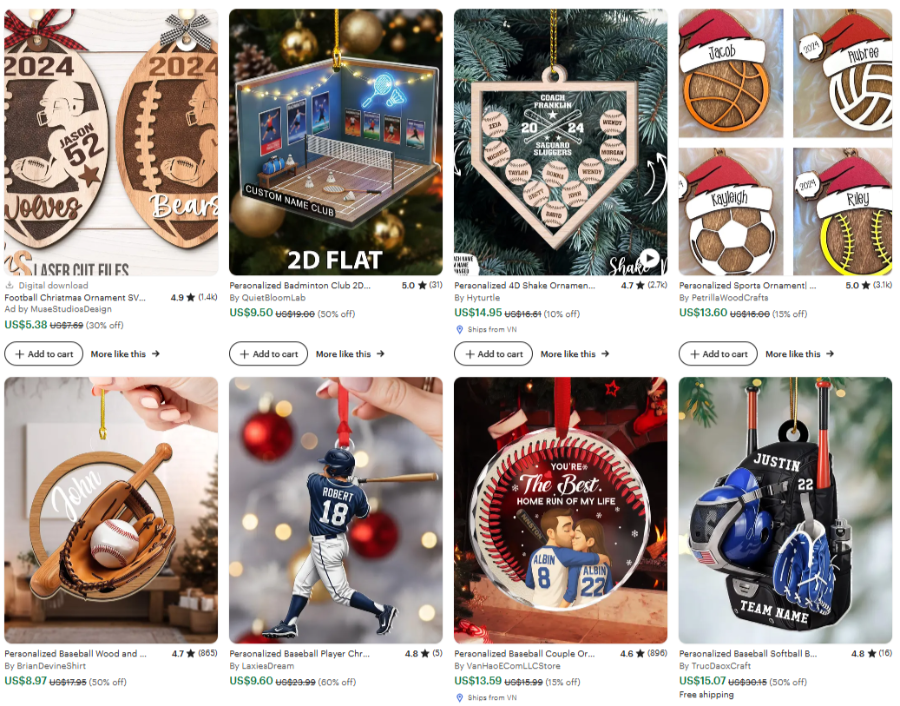Viewport: 900px width, 706px height.
Task: Open the Football Christmas Ornament thumbnail
Action: coord(111,142)
